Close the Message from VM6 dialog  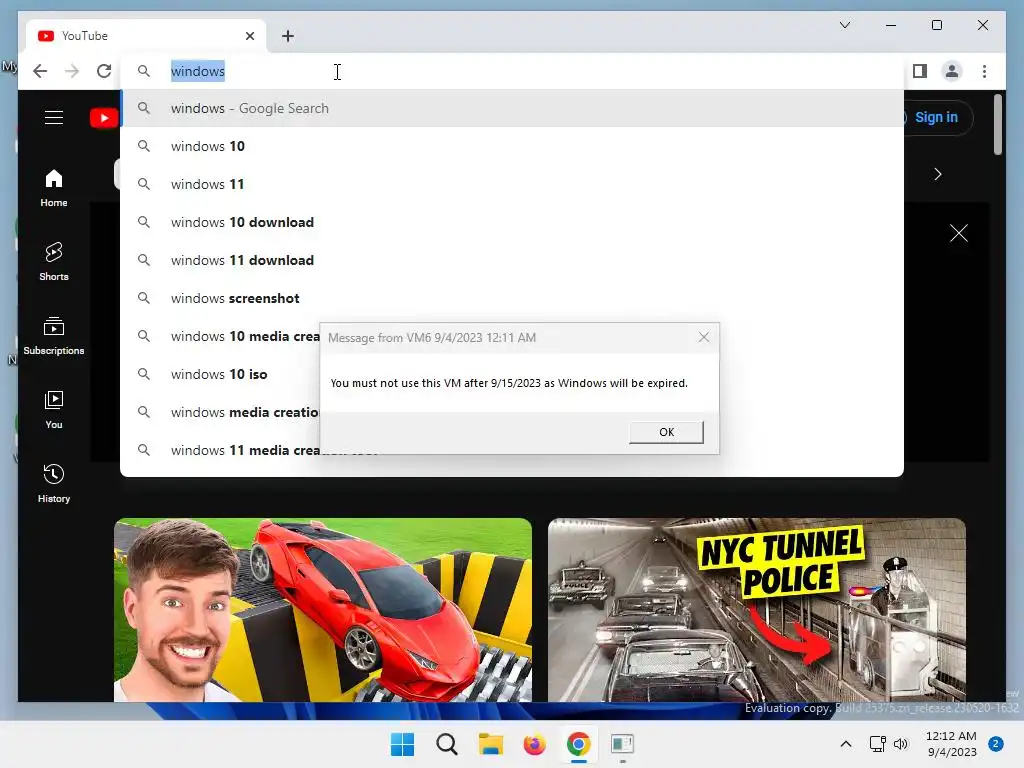pyautogui.click(x=703, y=338)
